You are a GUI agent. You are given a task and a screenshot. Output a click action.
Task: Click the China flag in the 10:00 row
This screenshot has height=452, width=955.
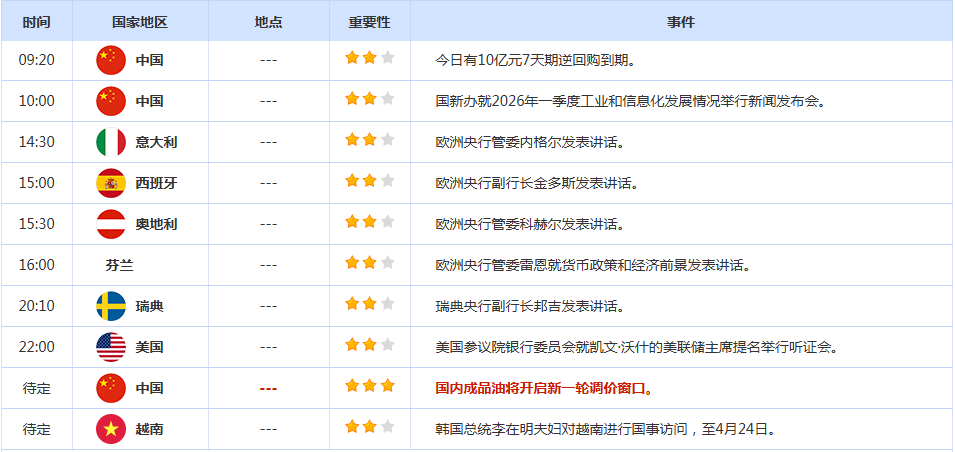[x=111, y=101]
